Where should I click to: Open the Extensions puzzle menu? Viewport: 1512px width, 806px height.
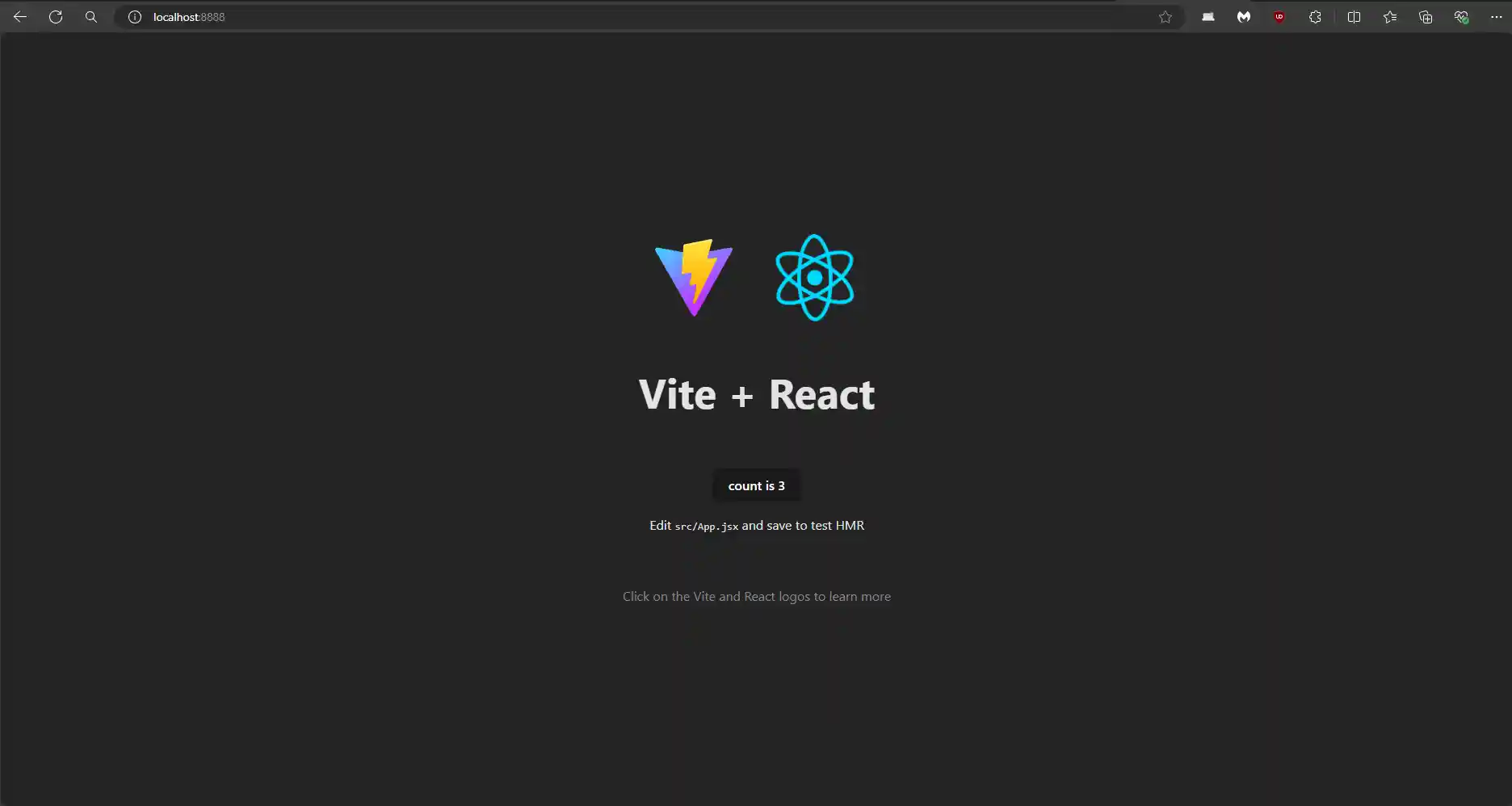(x=1315, y=17)
